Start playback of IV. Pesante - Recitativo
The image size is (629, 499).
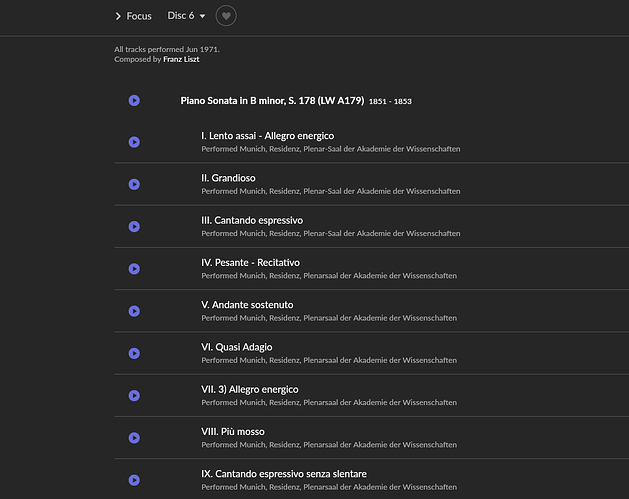(x=134, y=269)
